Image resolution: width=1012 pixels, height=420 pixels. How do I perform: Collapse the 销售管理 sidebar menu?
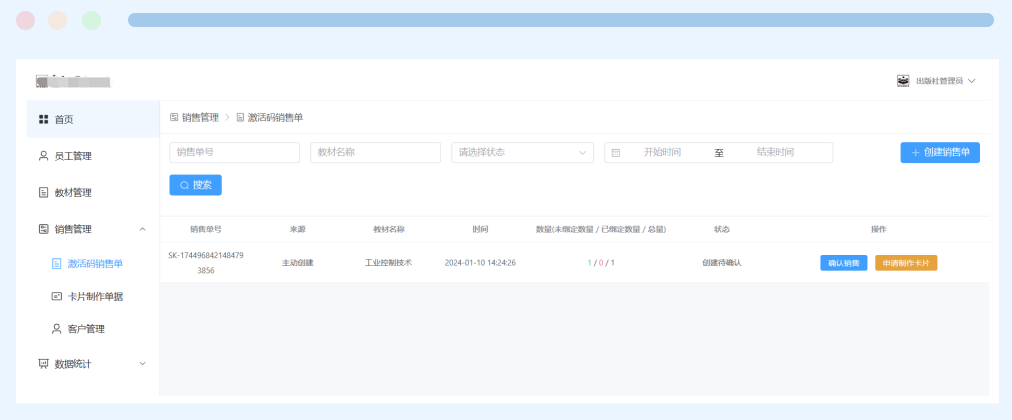pyautogui.click(x=142, y=229)
